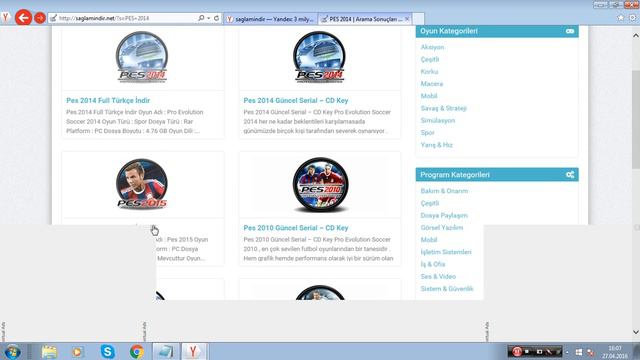Open Pes 2014 Full Türkçe İndir link
640x360 pixels.
(x=108, y=100)
